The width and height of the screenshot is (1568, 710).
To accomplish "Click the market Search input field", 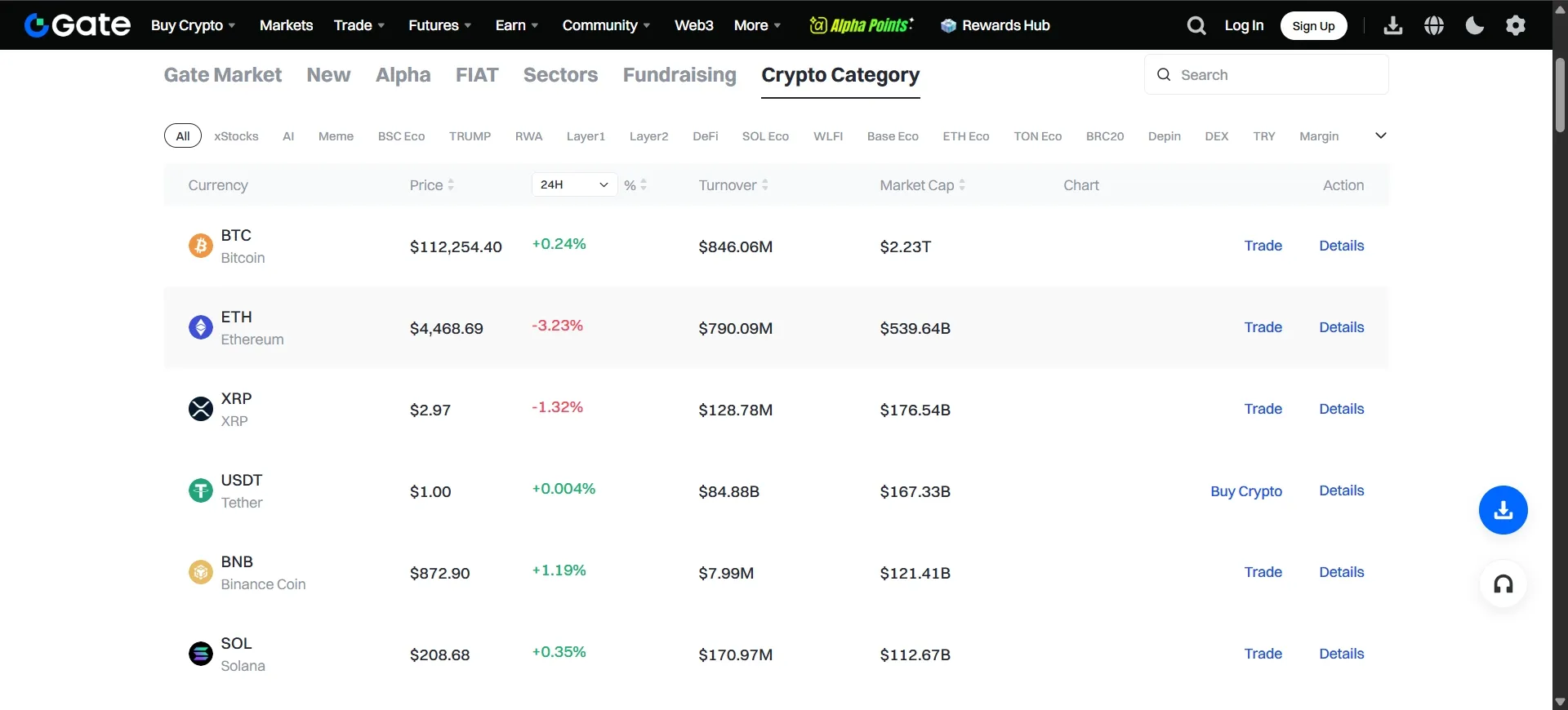I will tap(1267, 74).
